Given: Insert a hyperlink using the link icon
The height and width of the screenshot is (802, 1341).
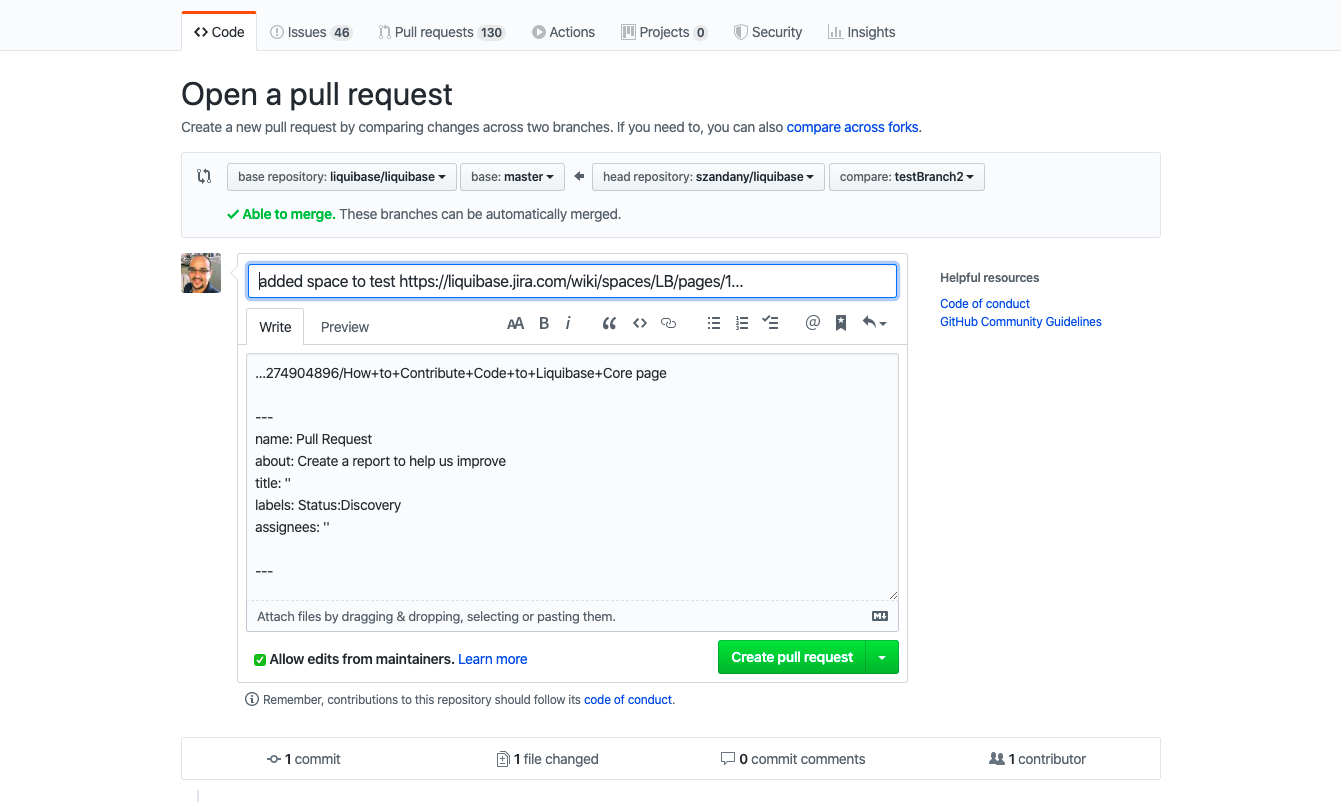Looking at the screenshot, I should coord(668,322).
